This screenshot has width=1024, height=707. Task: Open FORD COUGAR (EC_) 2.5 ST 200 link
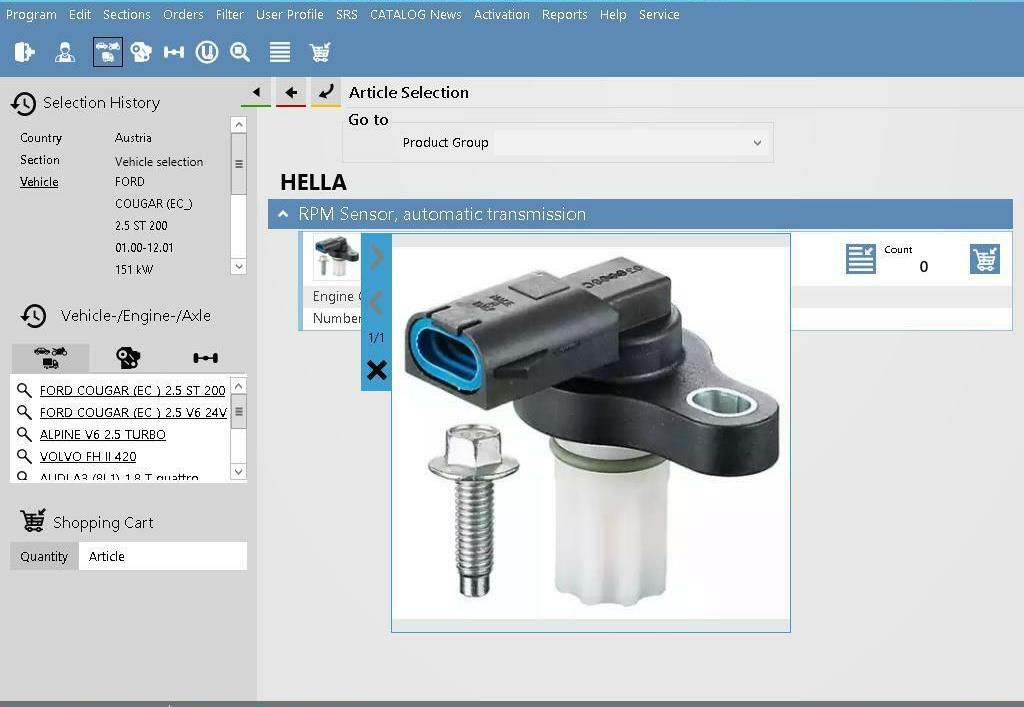coord(133,390)
